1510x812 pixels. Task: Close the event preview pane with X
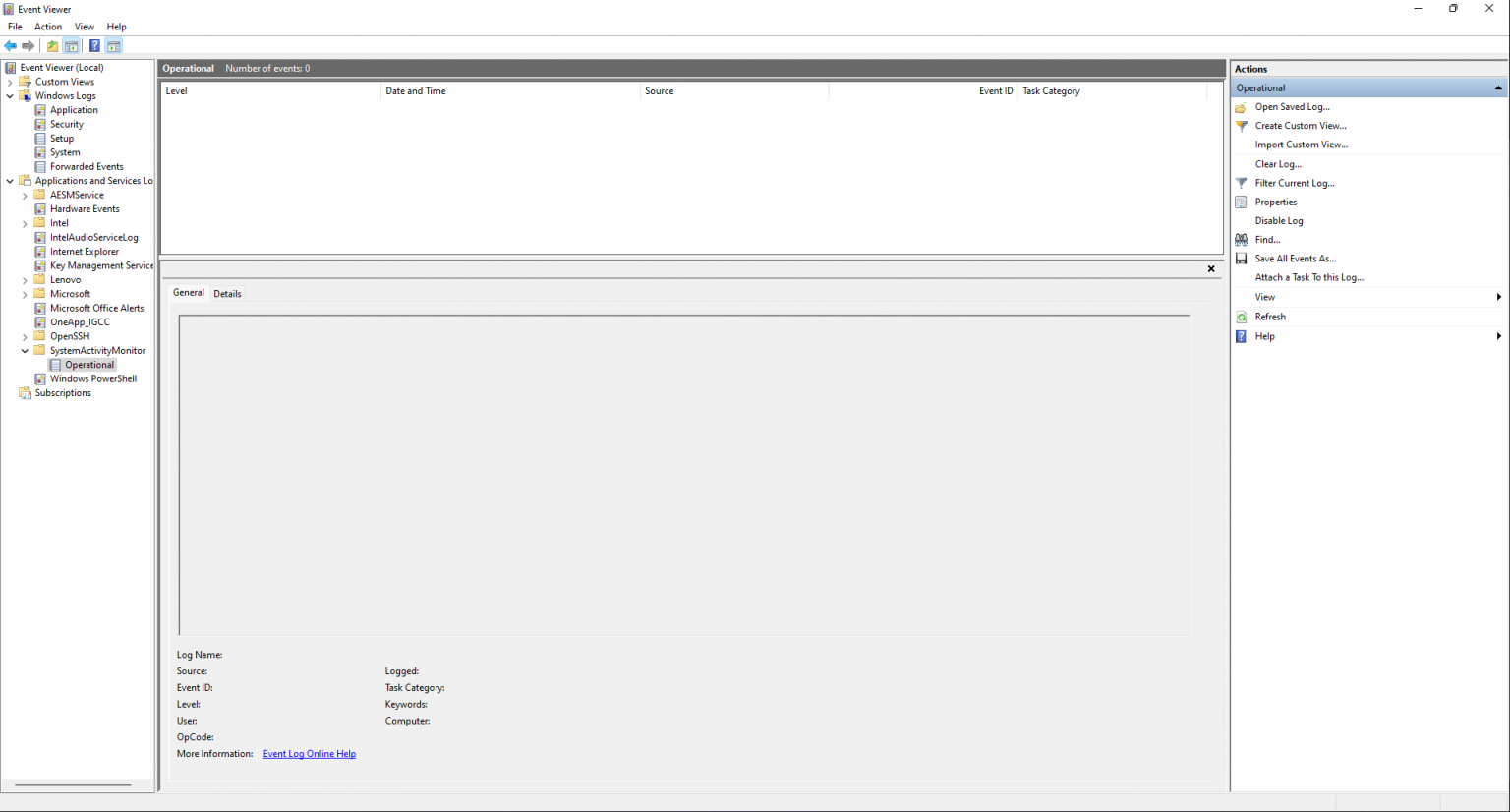[x=1211, y=269]
